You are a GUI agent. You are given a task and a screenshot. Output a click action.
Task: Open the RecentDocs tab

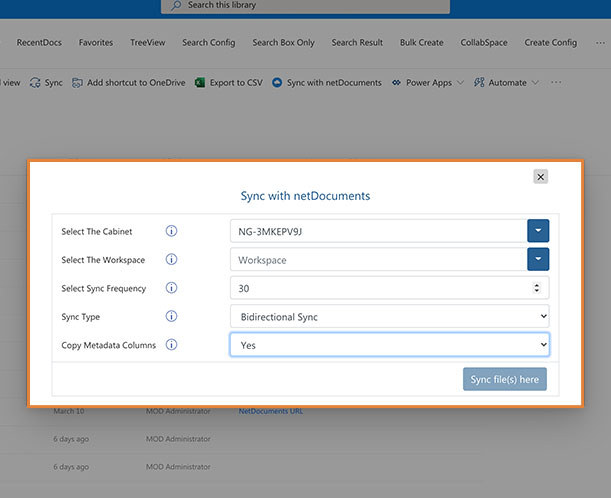(x=39, y=42)
